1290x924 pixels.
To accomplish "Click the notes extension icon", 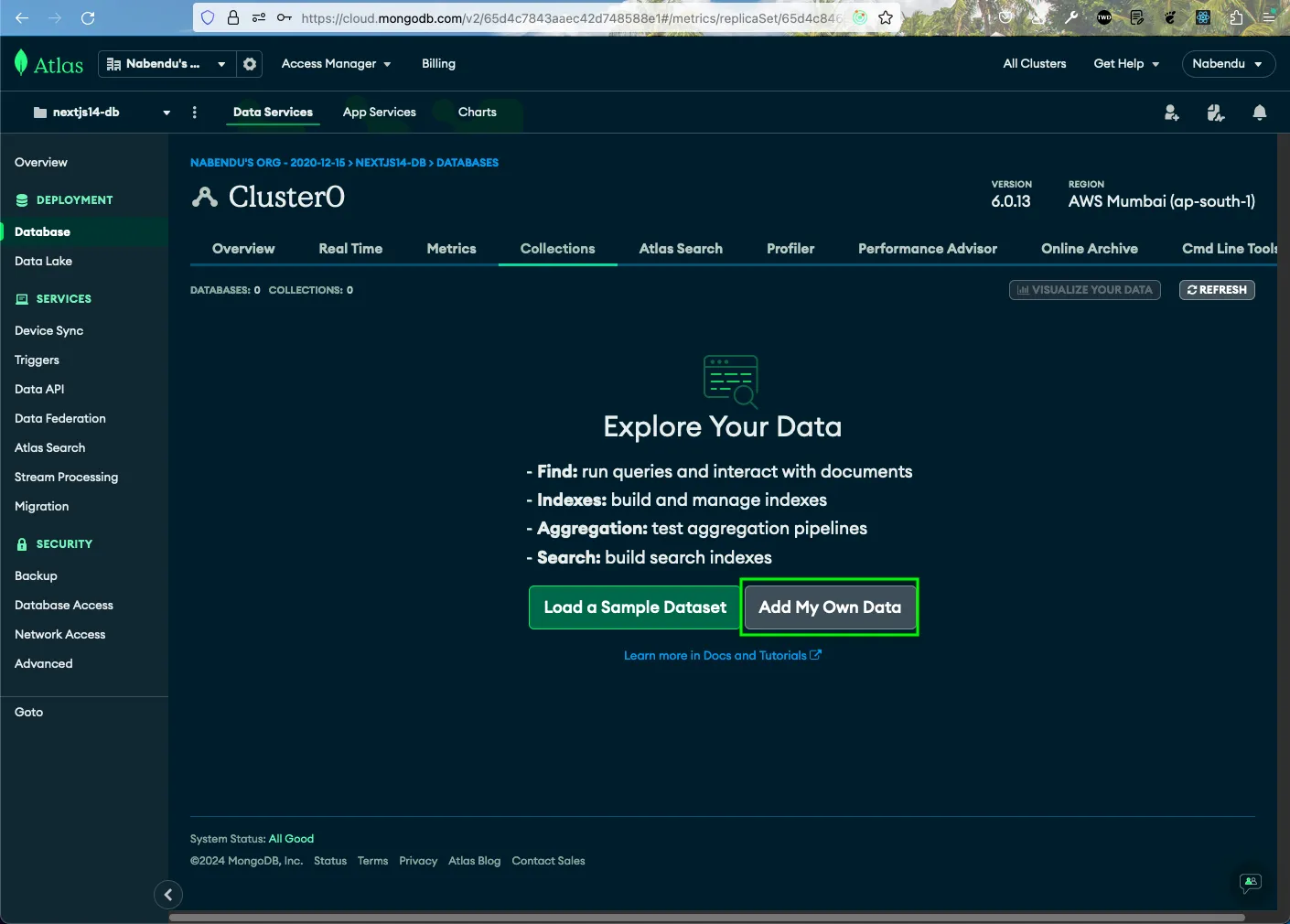I will (1137, 17).
